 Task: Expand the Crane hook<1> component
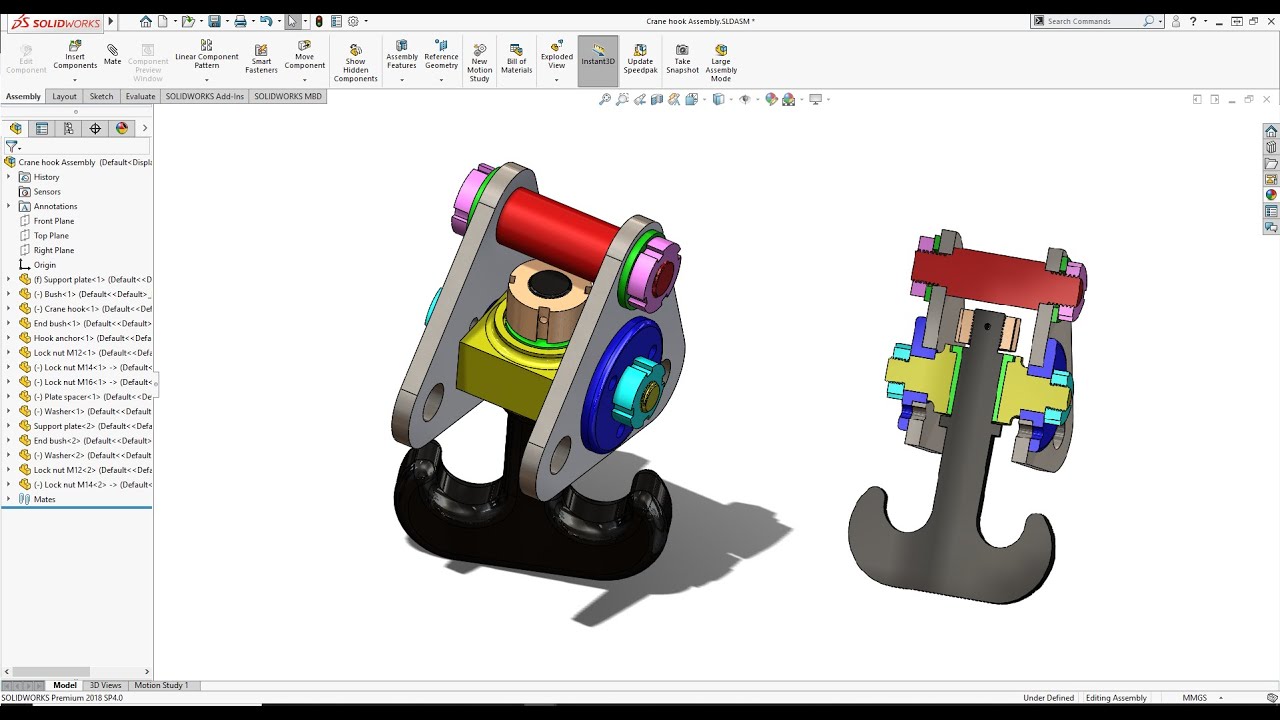pyautogui.click(x=8, y=309)
